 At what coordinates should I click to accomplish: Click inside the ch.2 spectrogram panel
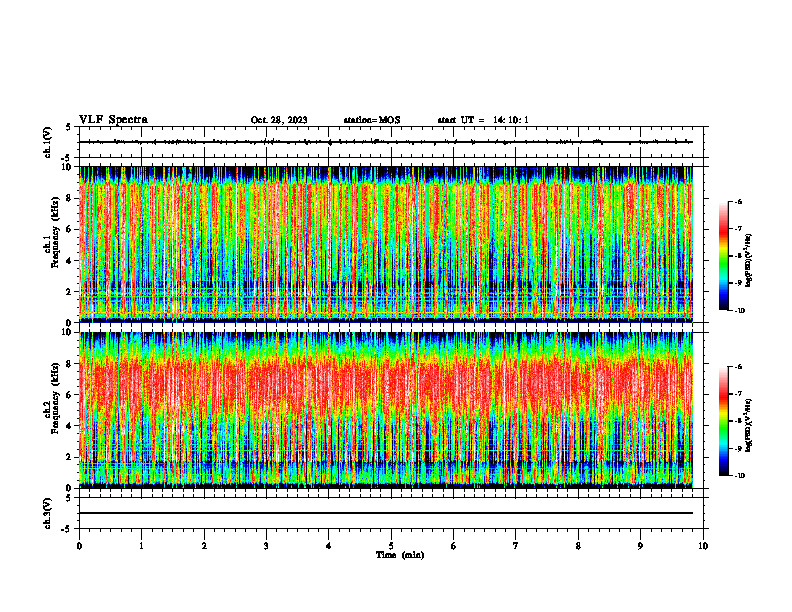pyautogui.click(x=386, y=410)
